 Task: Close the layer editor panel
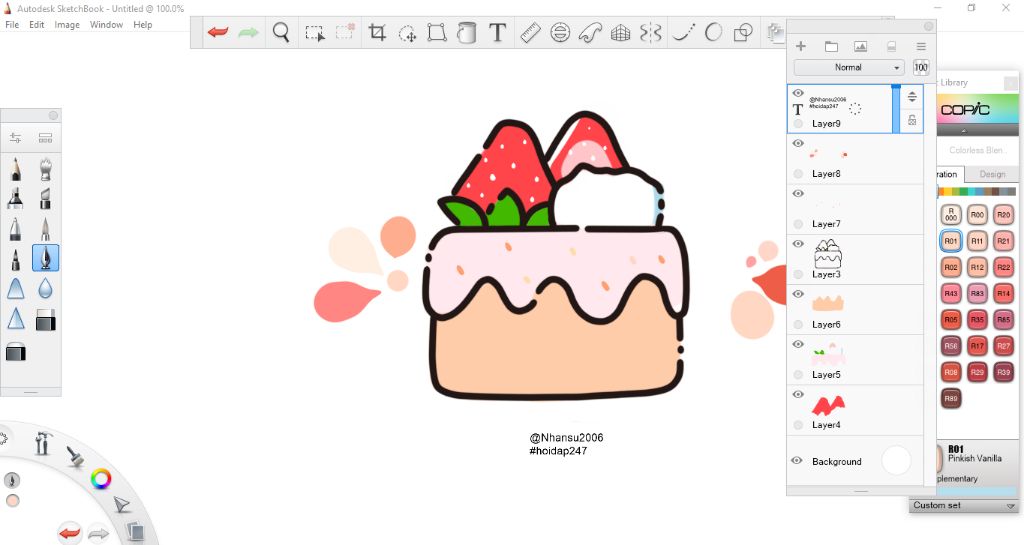928,26
